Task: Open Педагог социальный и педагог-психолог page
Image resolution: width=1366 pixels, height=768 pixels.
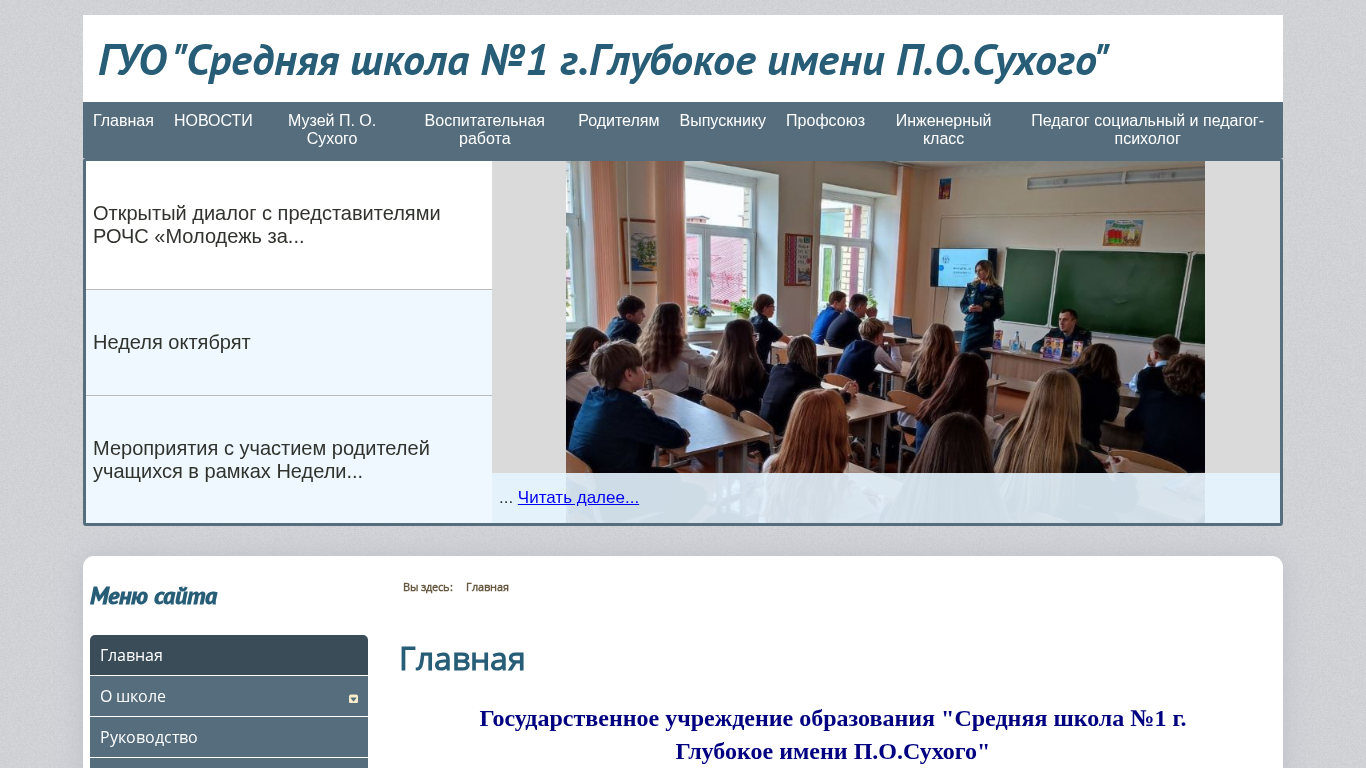Action: (1147, 130)
